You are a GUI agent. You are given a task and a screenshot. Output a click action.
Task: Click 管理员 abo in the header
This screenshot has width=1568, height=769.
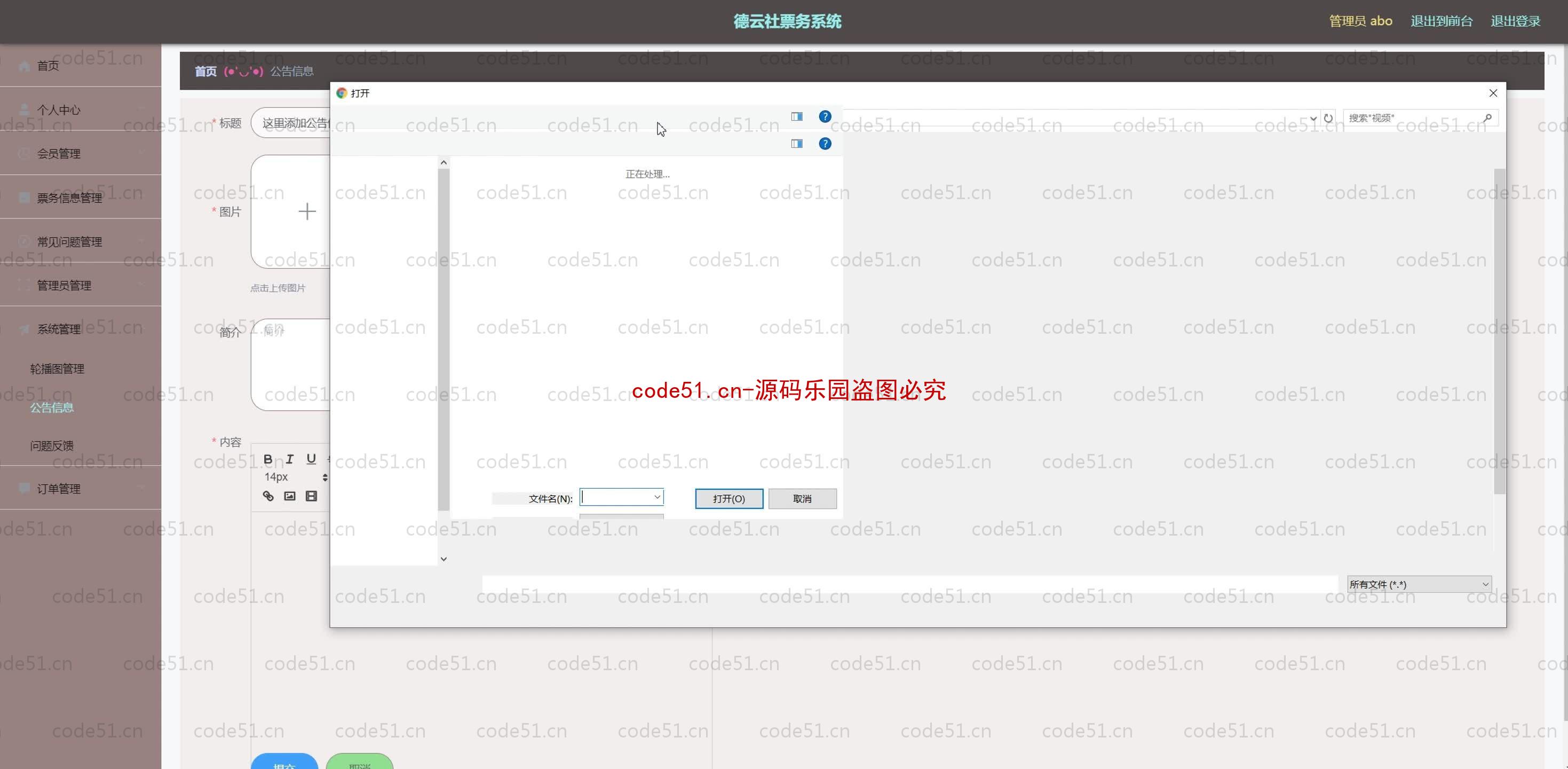point(1360,21)
